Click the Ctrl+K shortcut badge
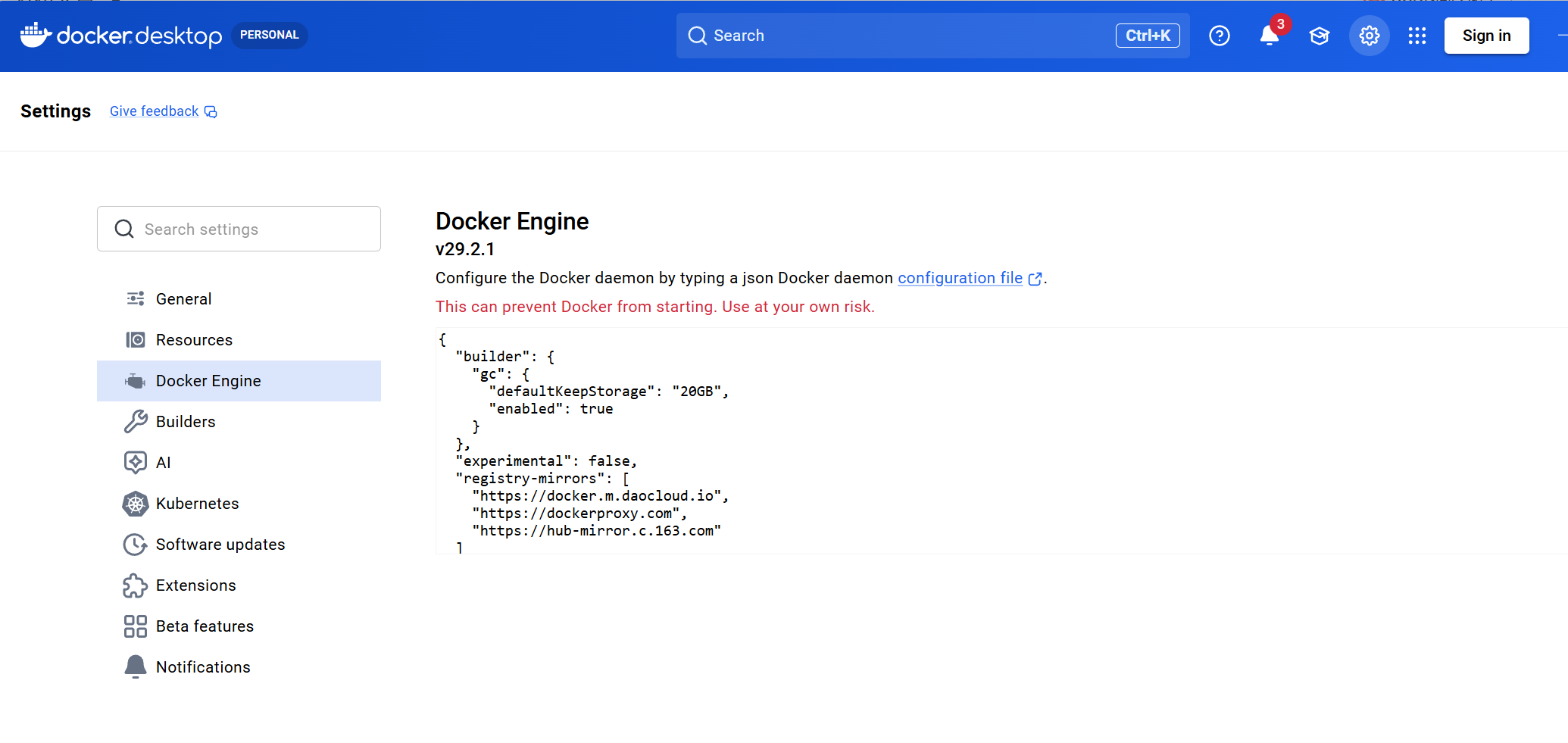Image resolution: width=1568 pixels, height=743 pixels. (x=1147, y=36)
